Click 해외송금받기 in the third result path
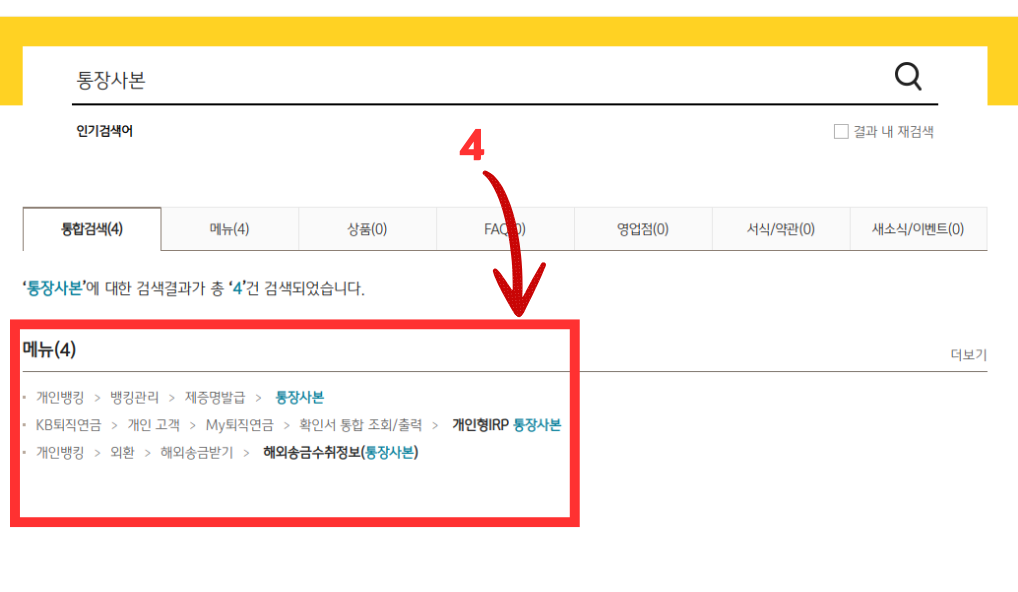The width and height of the screenshot is (1018, 592). click(x=196, y=453)
